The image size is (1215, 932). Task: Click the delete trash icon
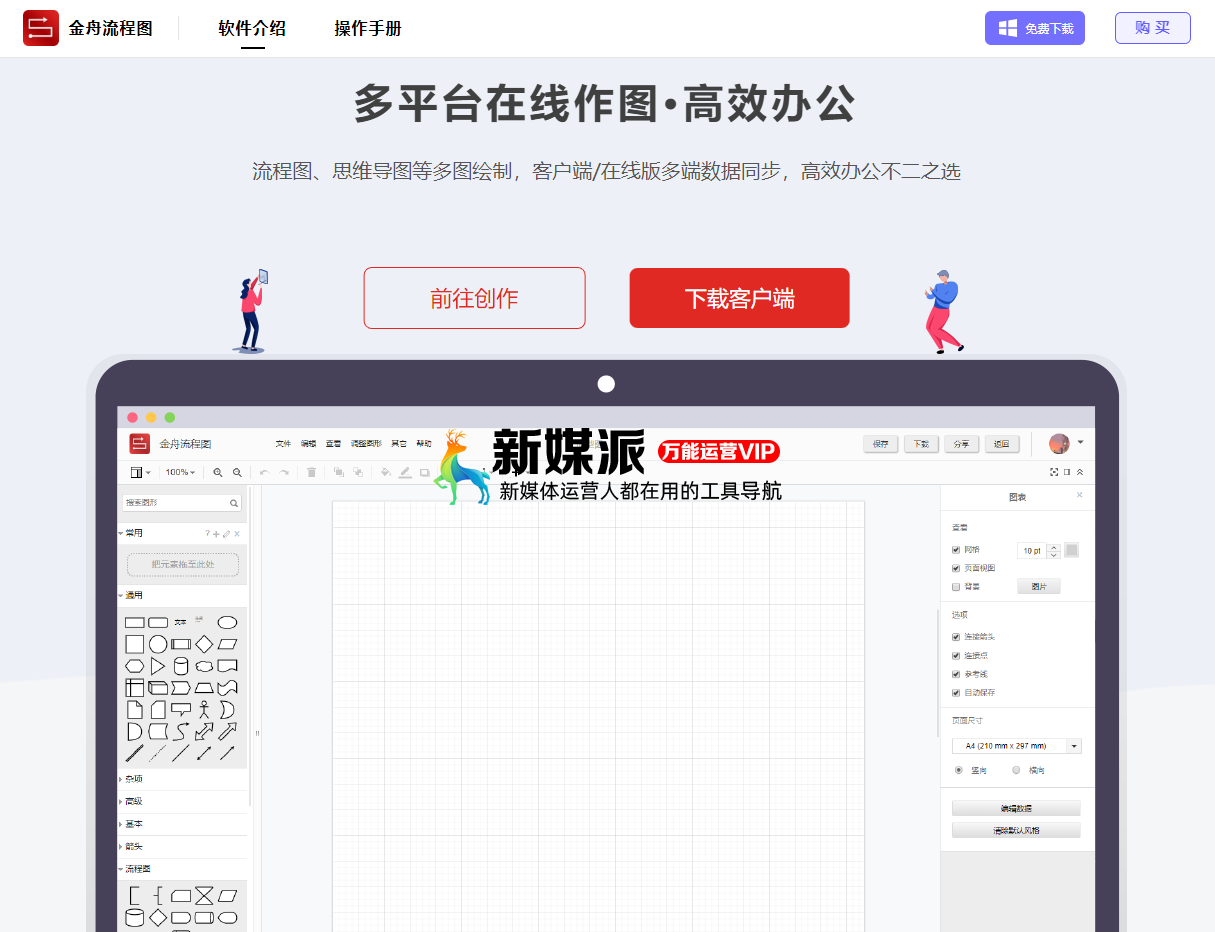pyautogui.click(x=311, y=472)
